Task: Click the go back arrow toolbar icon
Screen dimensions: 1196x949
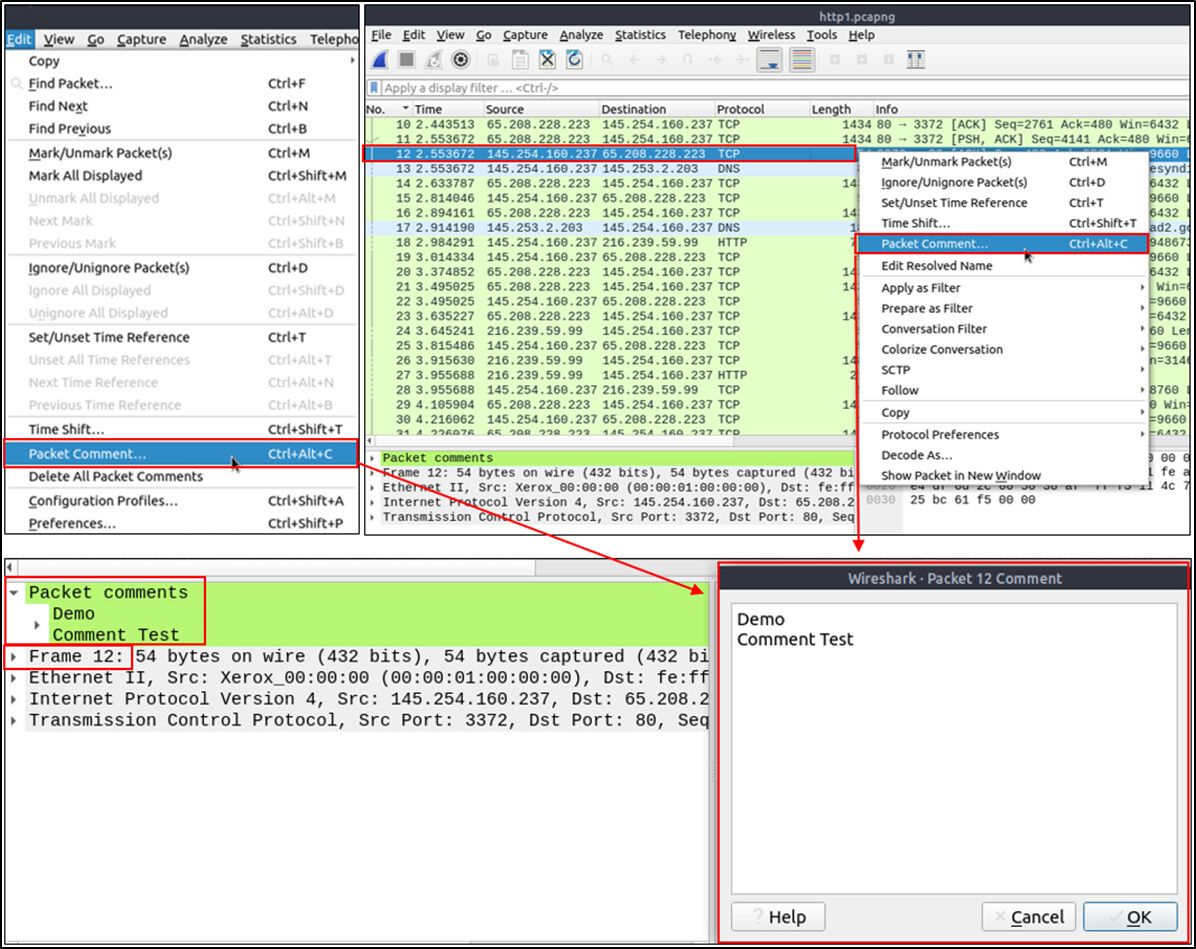Action: [x=634, y=60]
